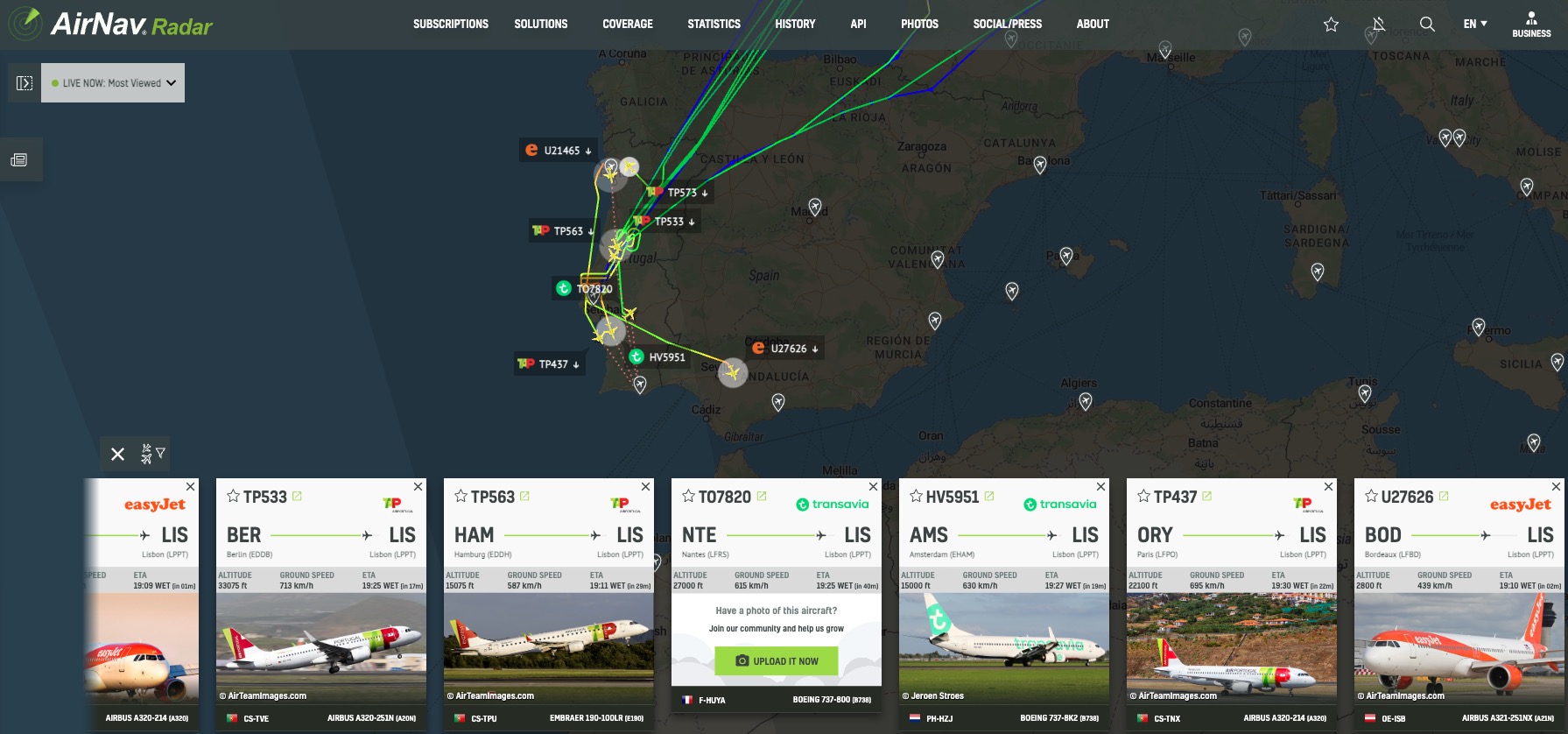This screenshot has width=1568, height=734.
Task: Favorite flight TP533 with star
Action: coord(233,496)
